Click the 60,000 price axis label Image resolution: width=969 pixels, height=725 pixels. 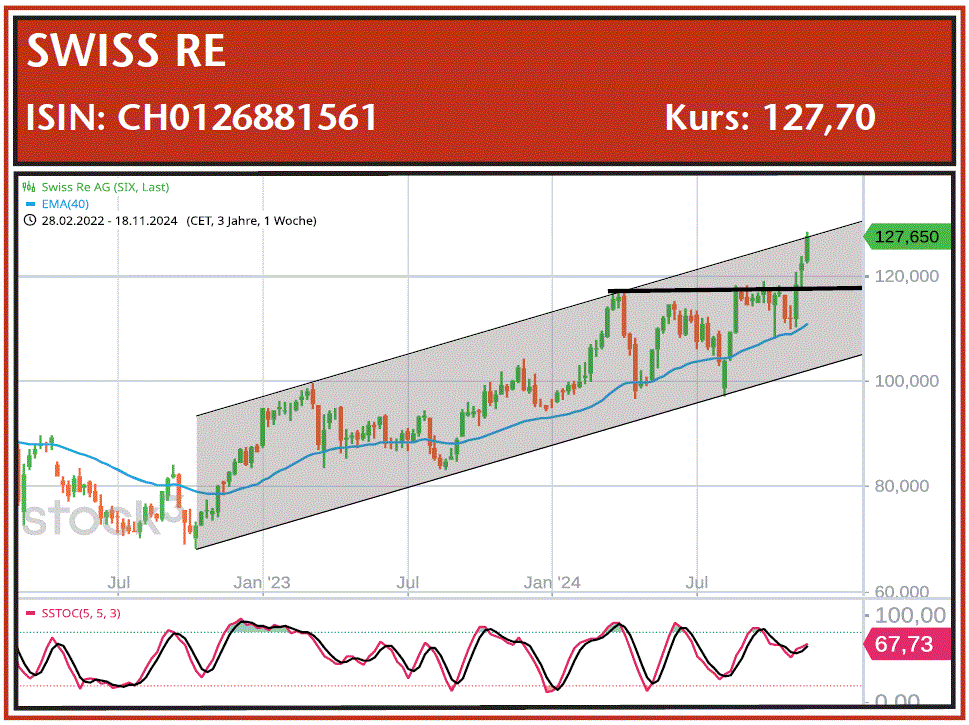[901, 591]
